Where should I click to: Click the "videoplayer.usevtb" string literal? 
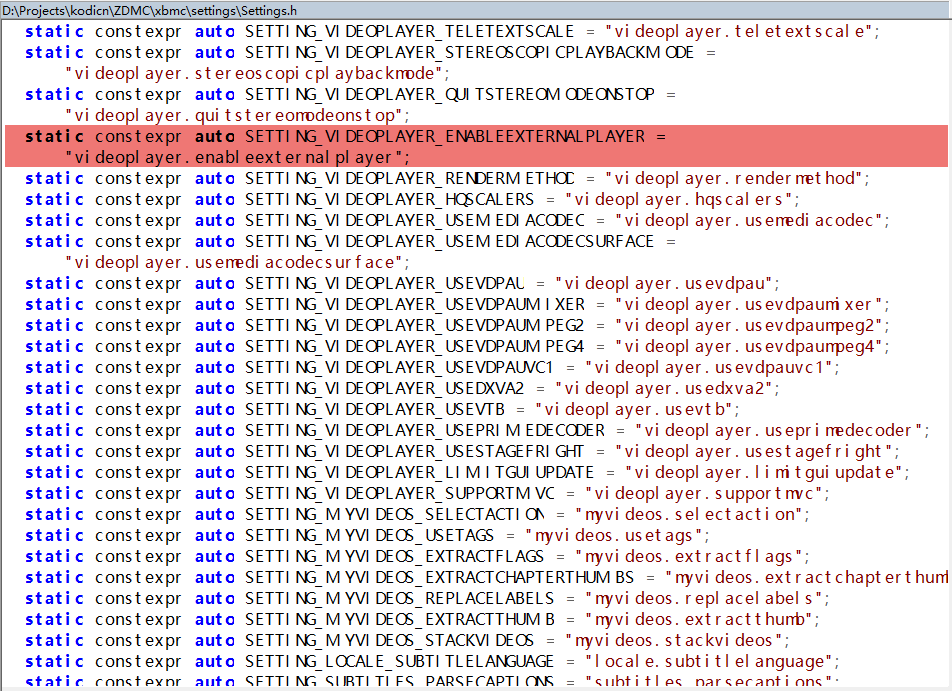(x=636, y=409)
